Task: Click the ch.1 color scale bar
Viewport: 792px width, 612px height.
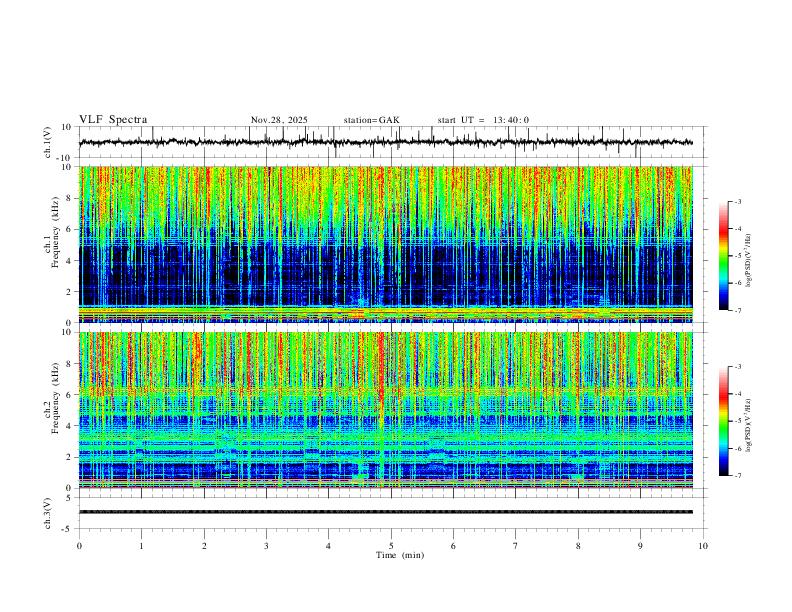Action: click(x=724, y=256)
